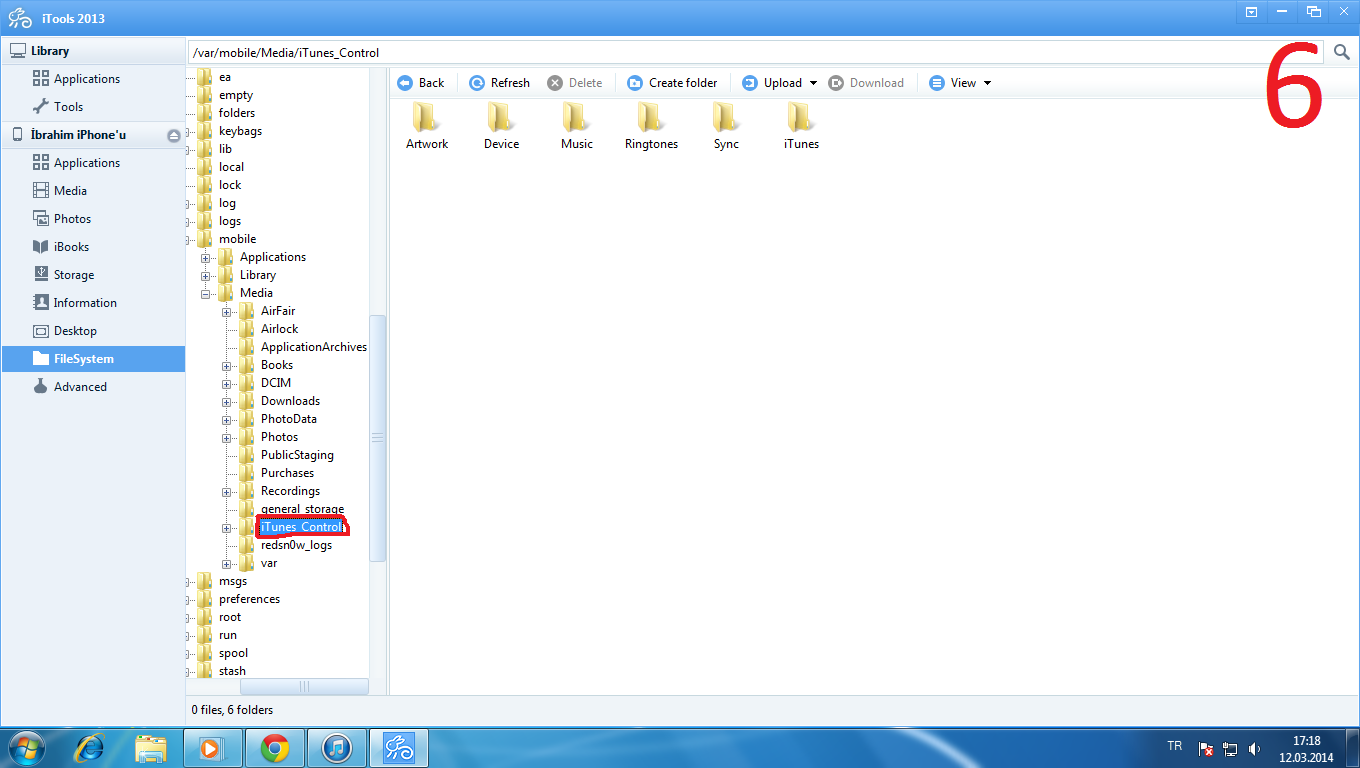Go Back in file browser

point(421,83)
